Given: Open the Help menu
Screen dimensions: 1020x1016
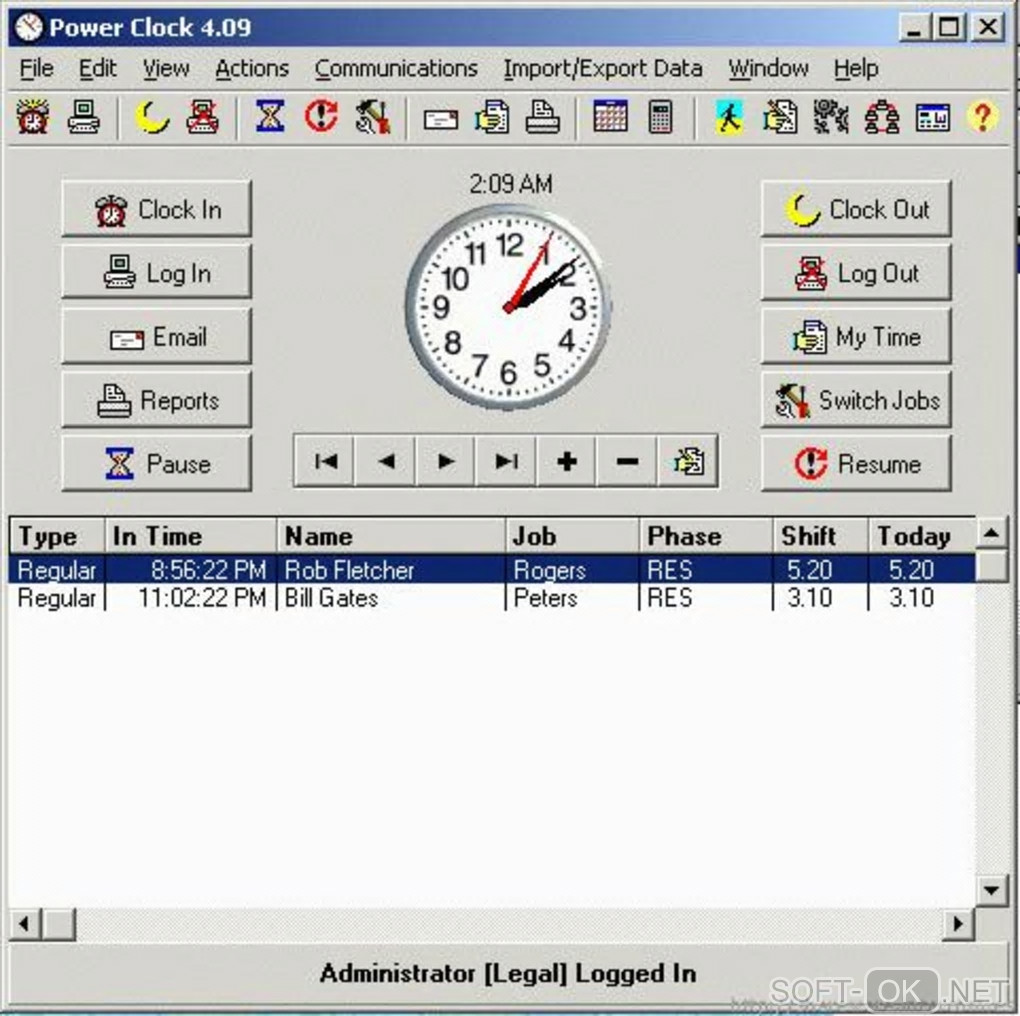Looking at the screenshot, I should pos(856,68).
